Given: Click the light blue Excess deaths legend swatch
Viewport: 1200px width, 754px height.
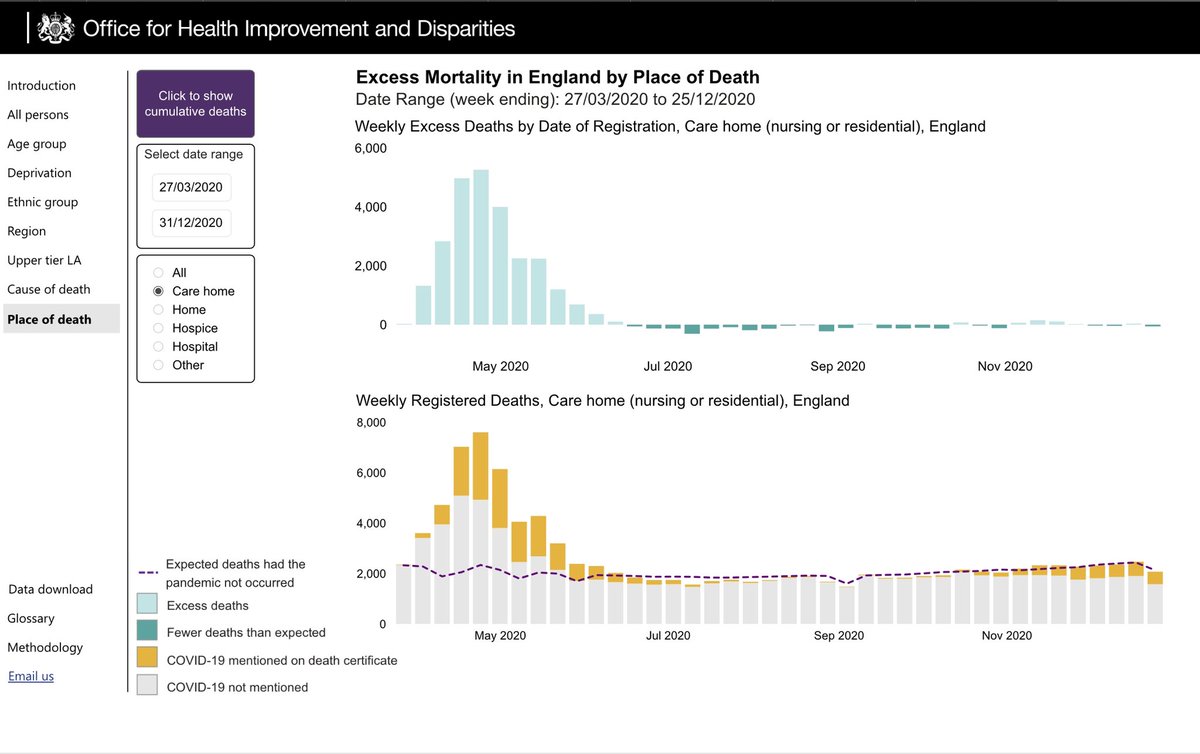Looking at the screenshot, I should [x=147, y=605].
